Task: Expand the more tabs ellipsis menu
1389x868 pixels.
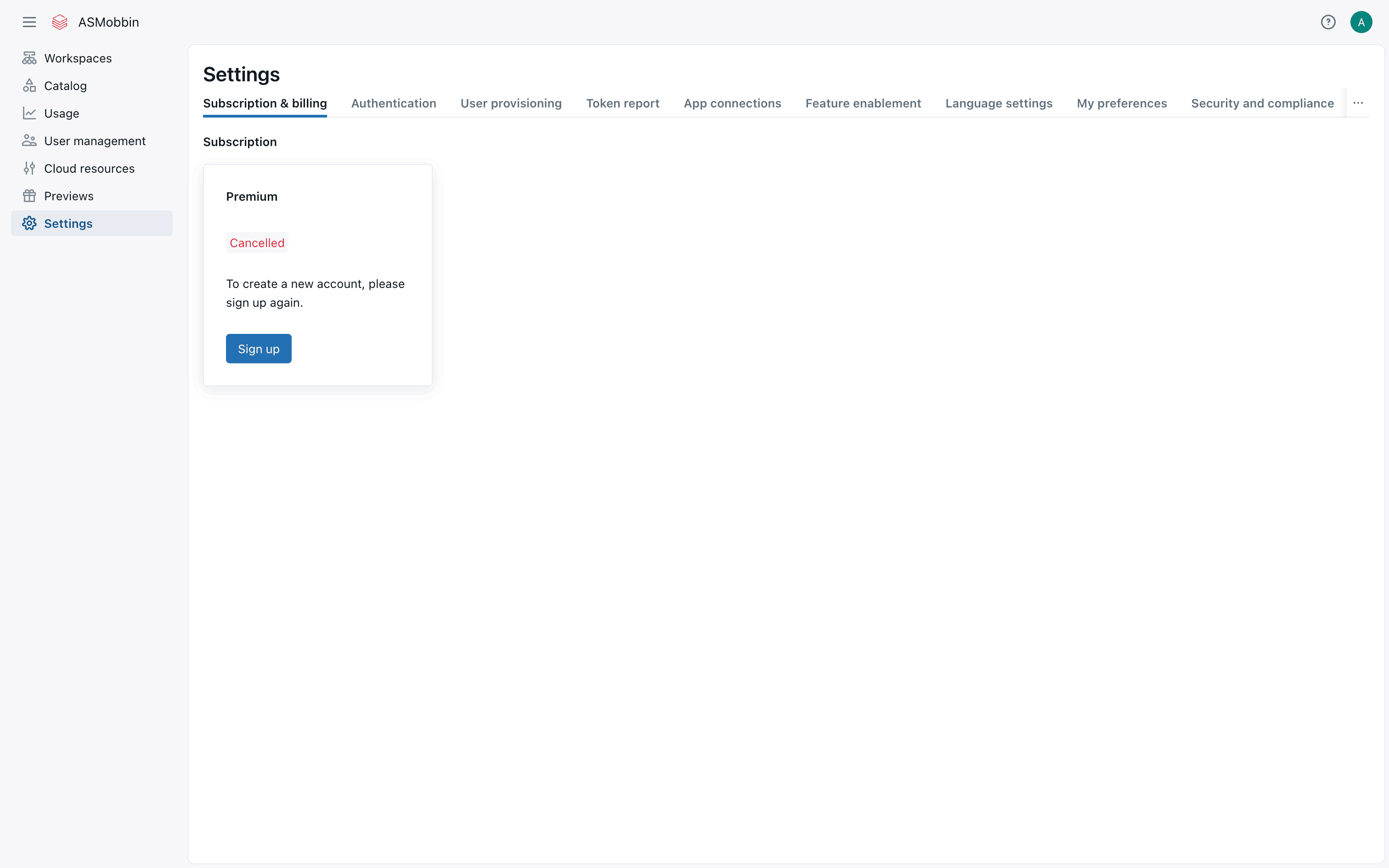Action: (x=1358, y=103)
